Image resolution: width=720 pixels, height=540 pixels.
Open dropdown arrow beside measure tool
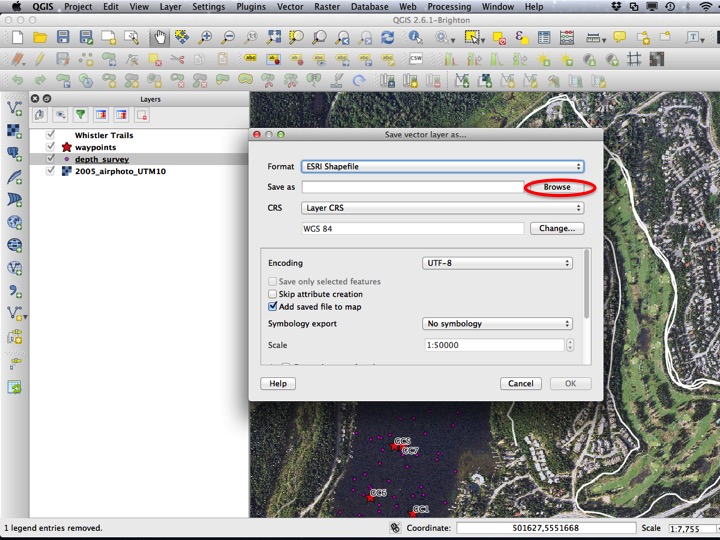pyautogui.click(x=604, y=40)
